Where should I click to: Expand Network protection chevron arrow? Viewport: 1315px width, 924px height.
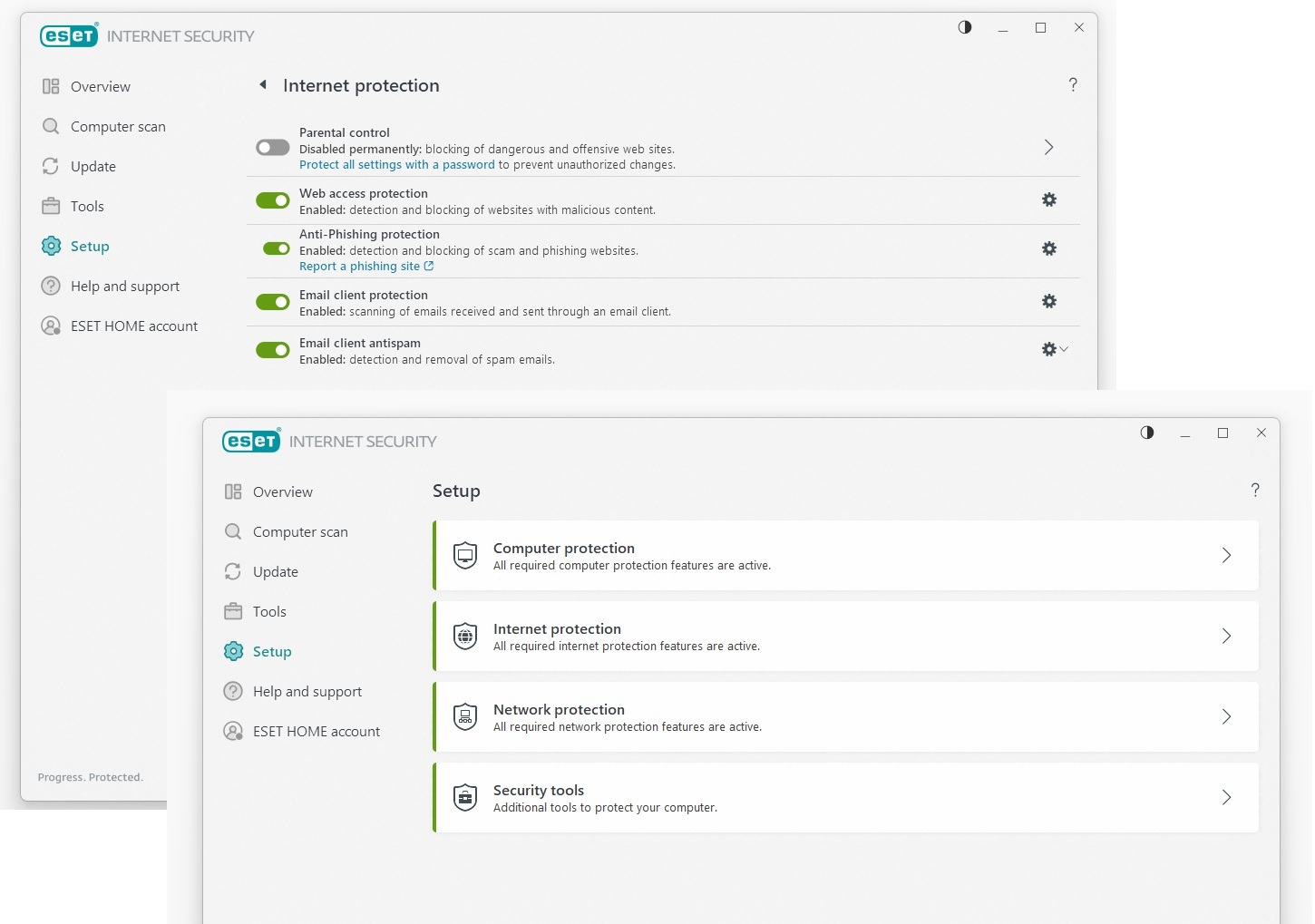click(x=1226, y=717)
